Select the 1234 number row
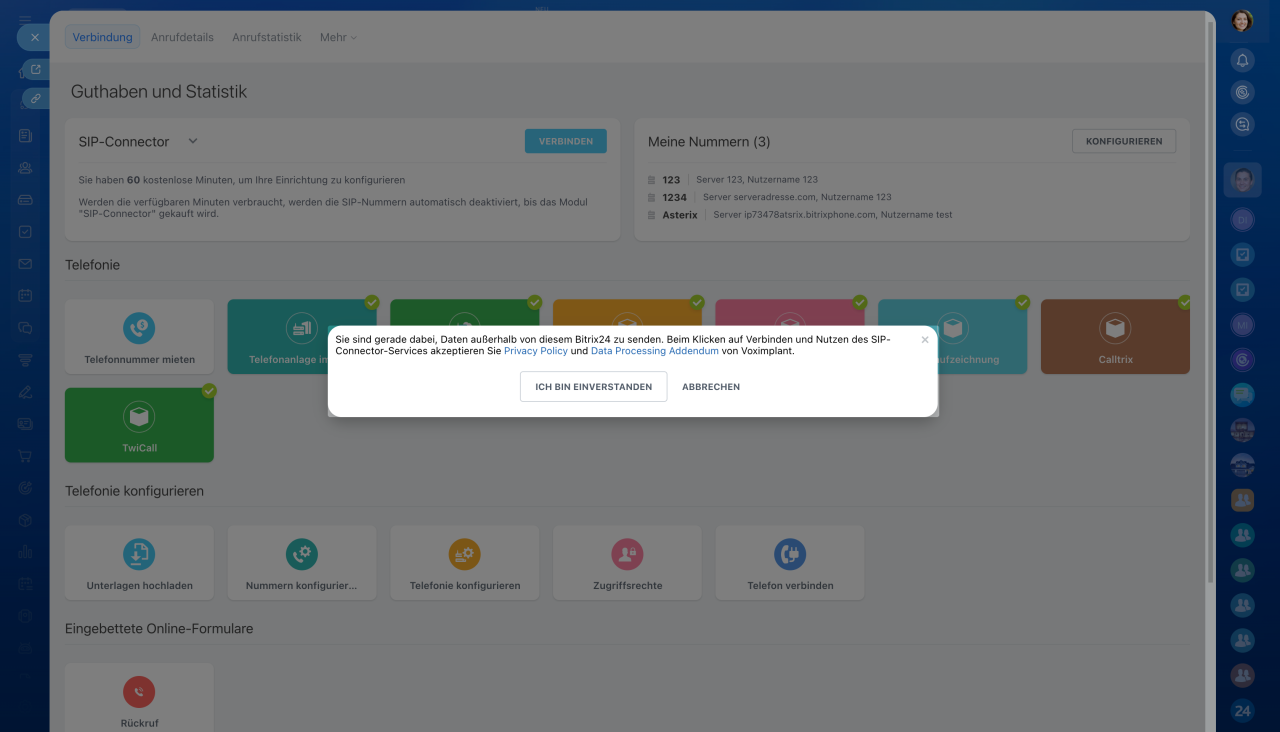The width and height of the screenshot is (1280, 732). point(770,197)
